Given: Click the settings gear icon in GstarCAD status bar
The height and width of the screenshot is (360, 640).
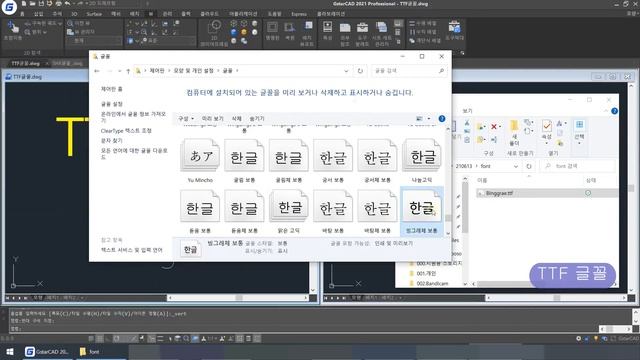Looking at the screenshot, I should 578,338.
